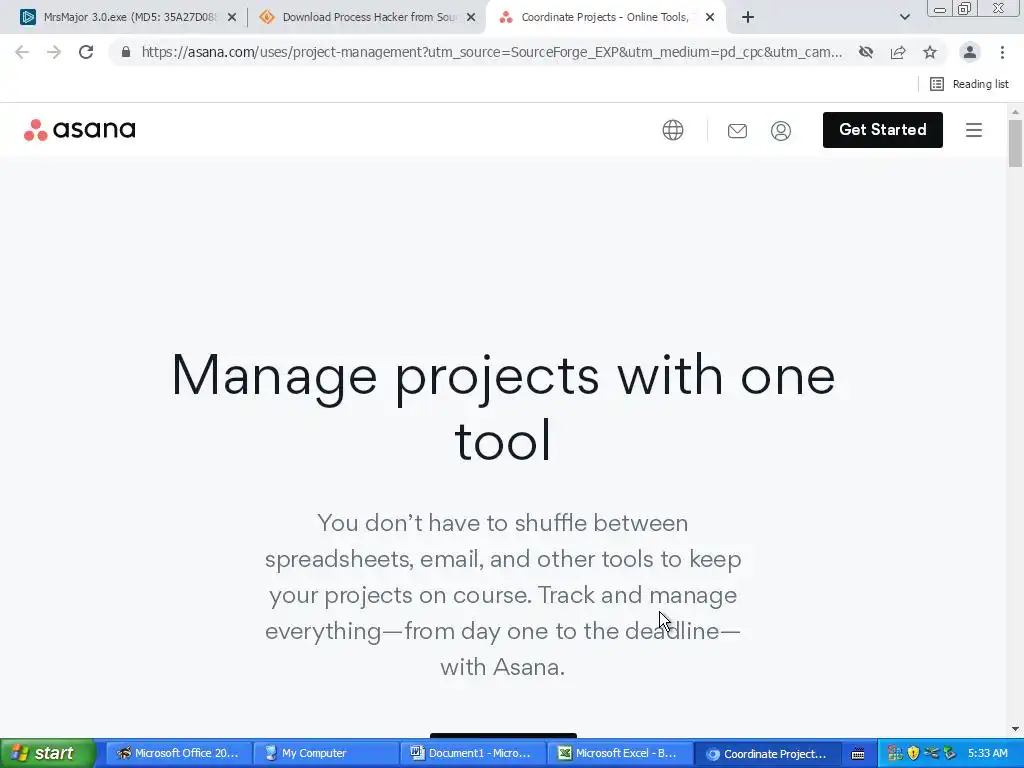Image resolution: width=1024 pixels, height=768 pixels.
Task: Switch to Microsoft Excel taskbar window
Action: coord(618,754)
